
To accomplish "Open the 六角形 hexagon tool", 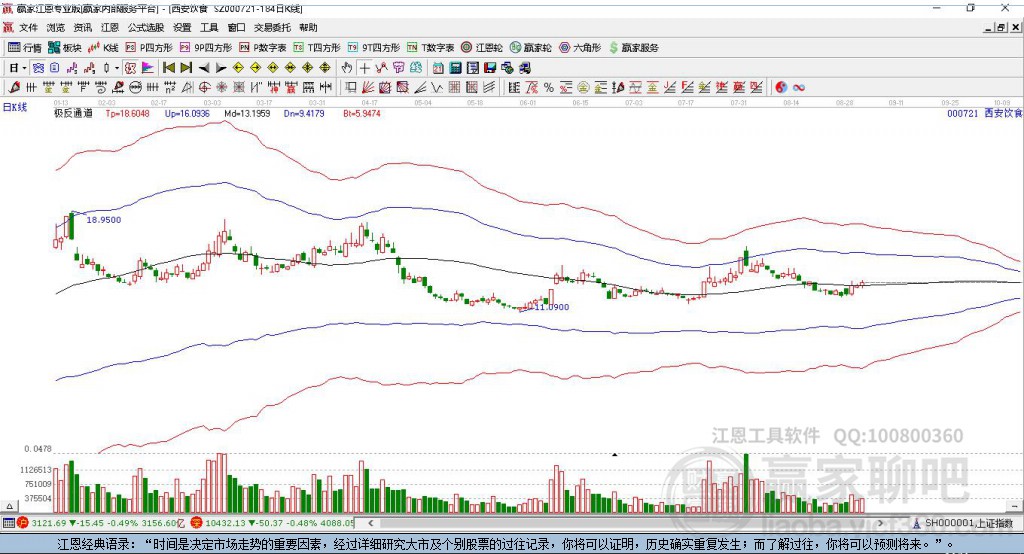I will coord(580,48).
